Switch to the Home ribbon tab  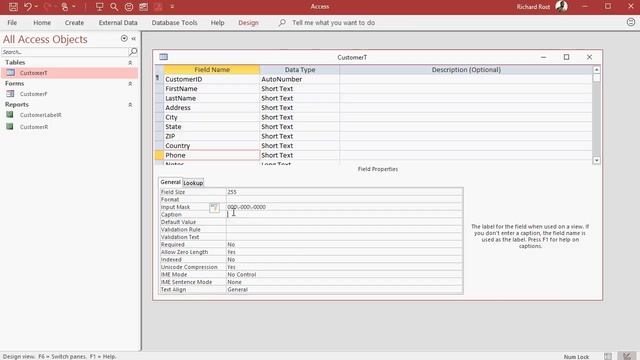42,23
